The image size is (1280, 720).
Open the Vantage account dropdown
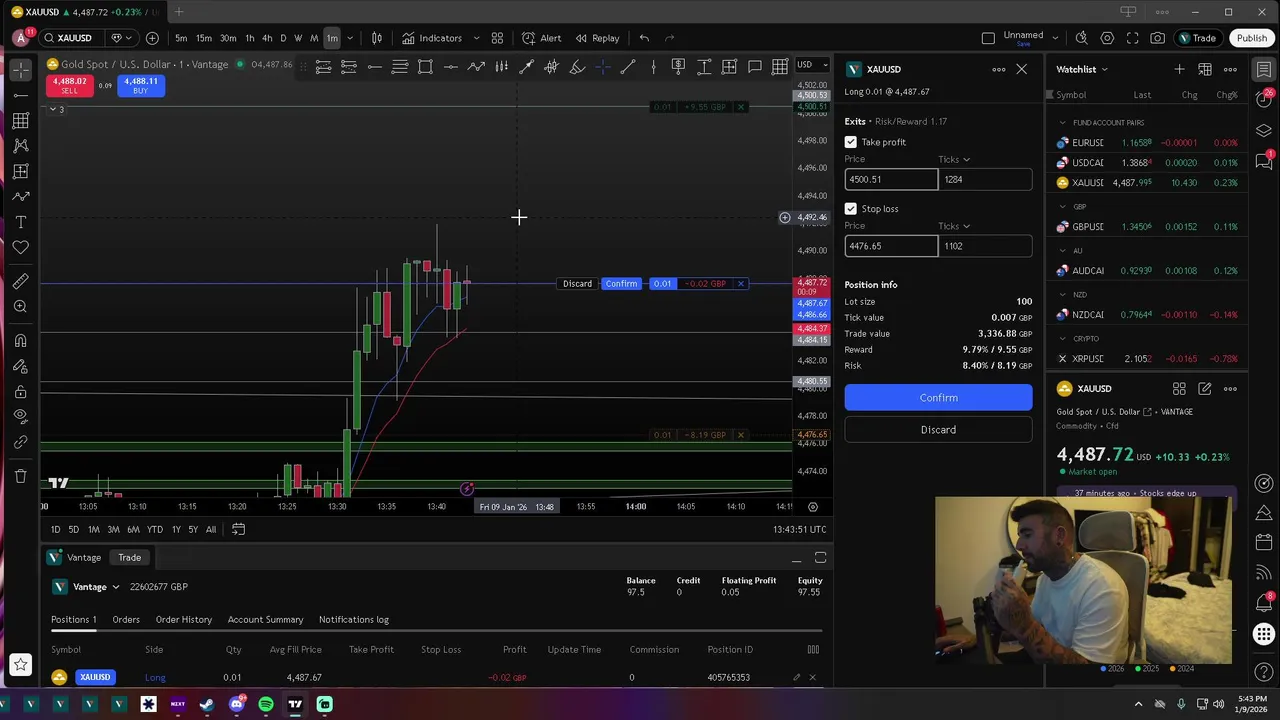pyautogui.click(x=86, y=587)
